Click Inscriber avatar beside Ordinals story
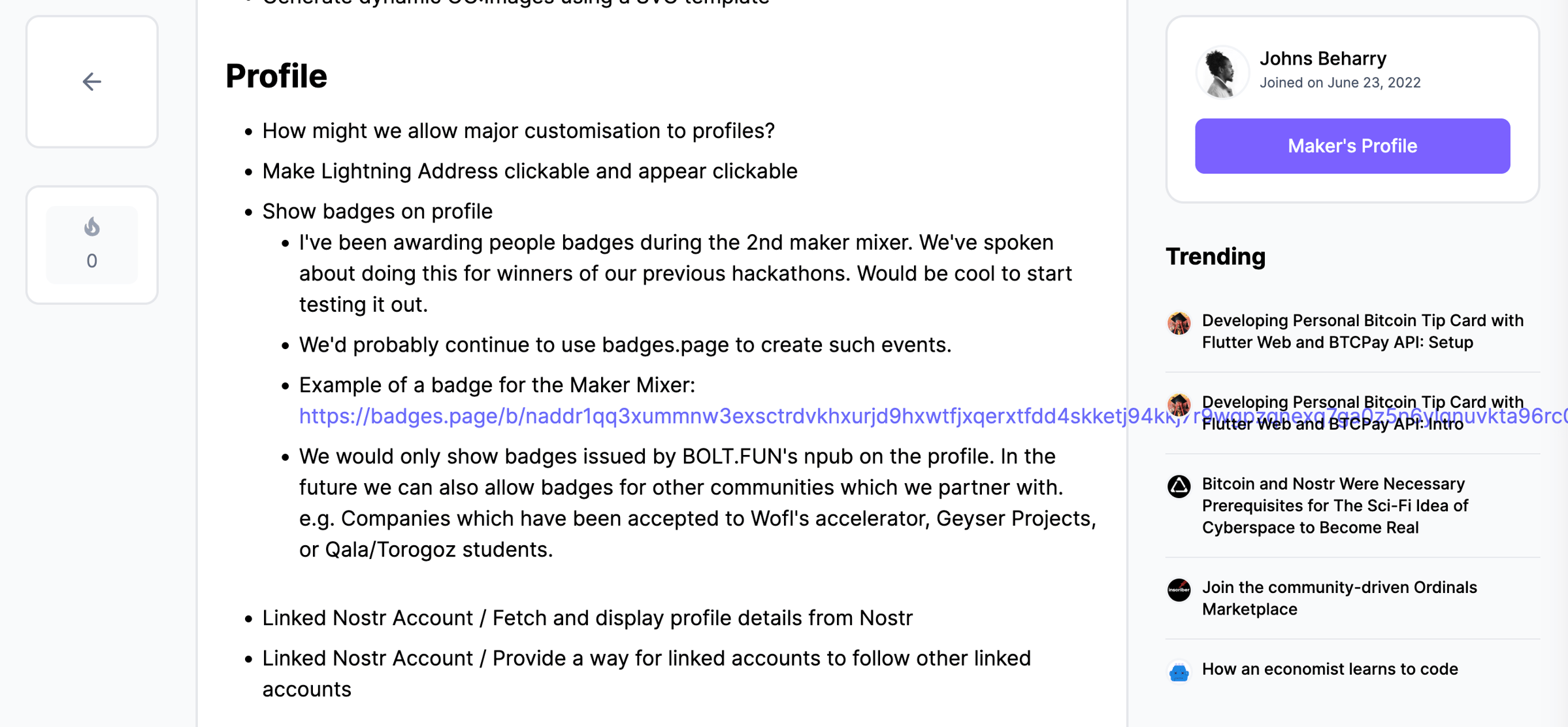Image resolution: width=1568 pixels, height=727 pixels. (1179, 590)
